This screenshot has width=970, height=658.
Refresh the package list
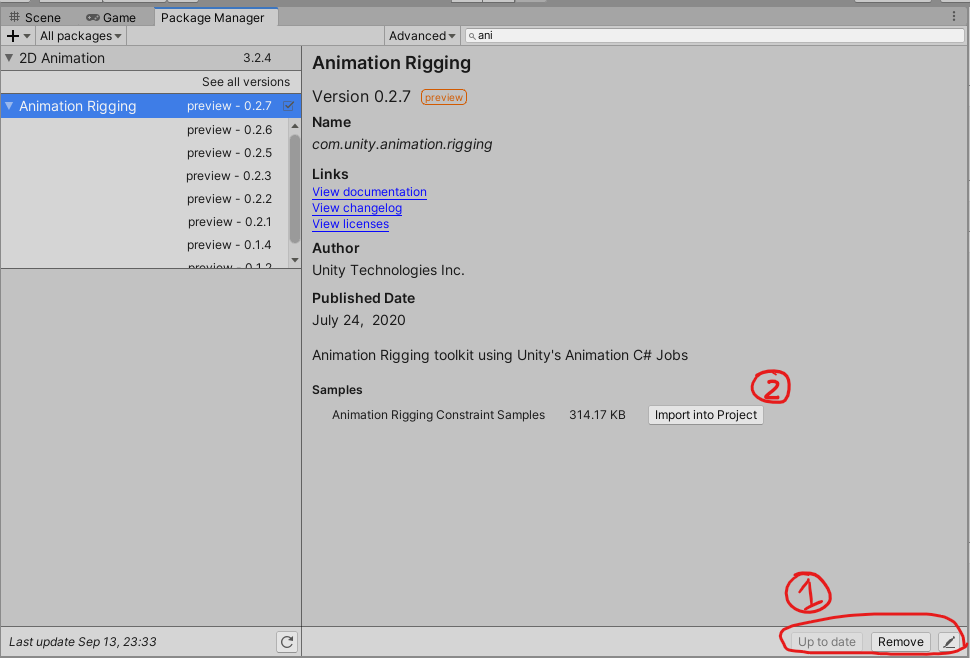click(x=286, y=642)
